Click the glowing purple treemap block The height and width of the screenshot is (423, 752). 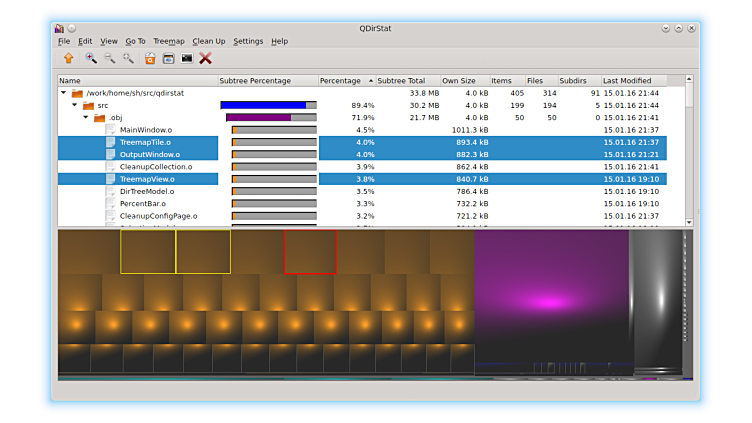tap(548, 300)
